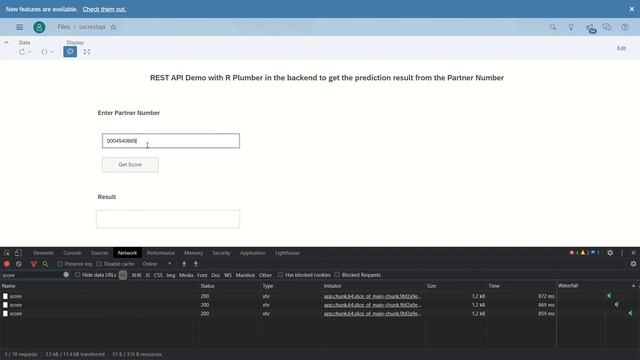Switch to the Application tab
Screen dimensions: 640x360
[x=253, y=253]
